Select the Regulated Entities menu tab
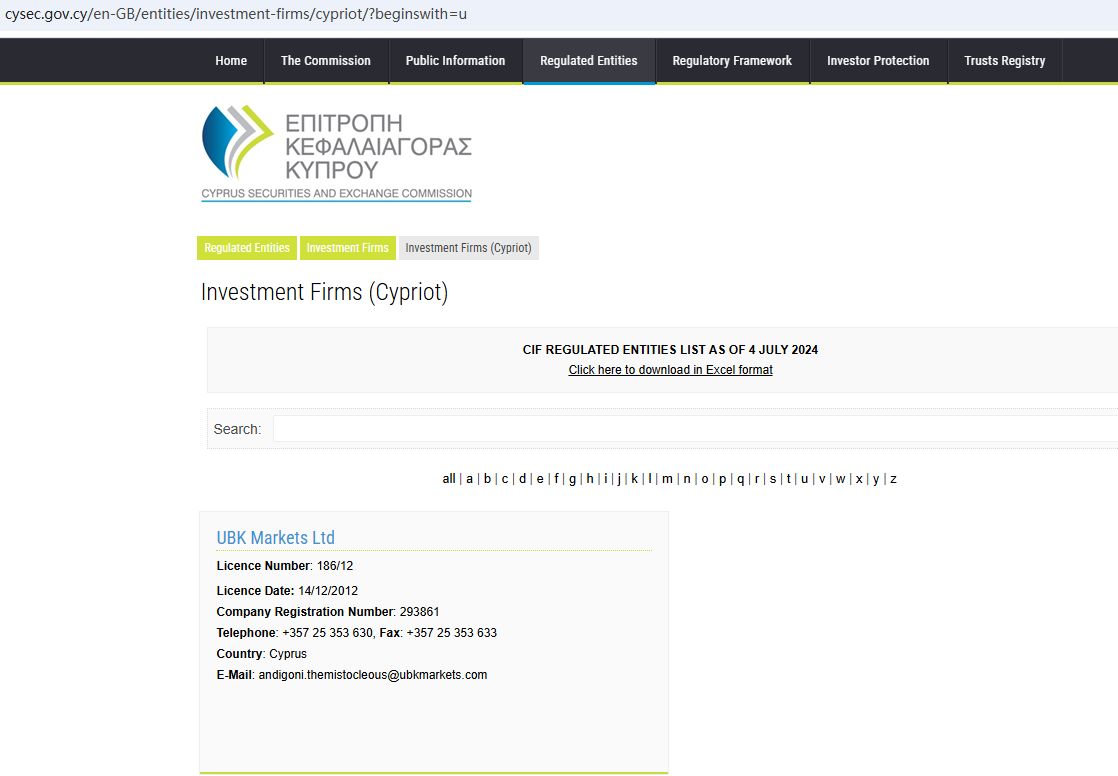 (x=589, y=61)
